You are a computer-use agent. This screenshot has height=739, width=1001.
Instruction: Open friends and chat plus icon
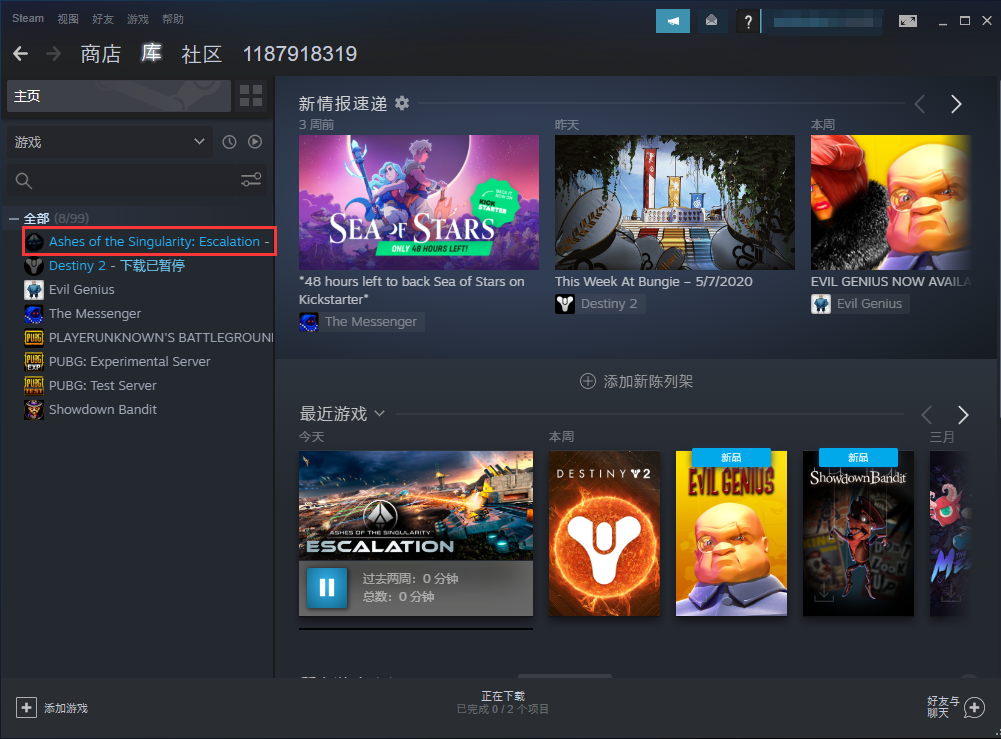(x=975, y=708)
